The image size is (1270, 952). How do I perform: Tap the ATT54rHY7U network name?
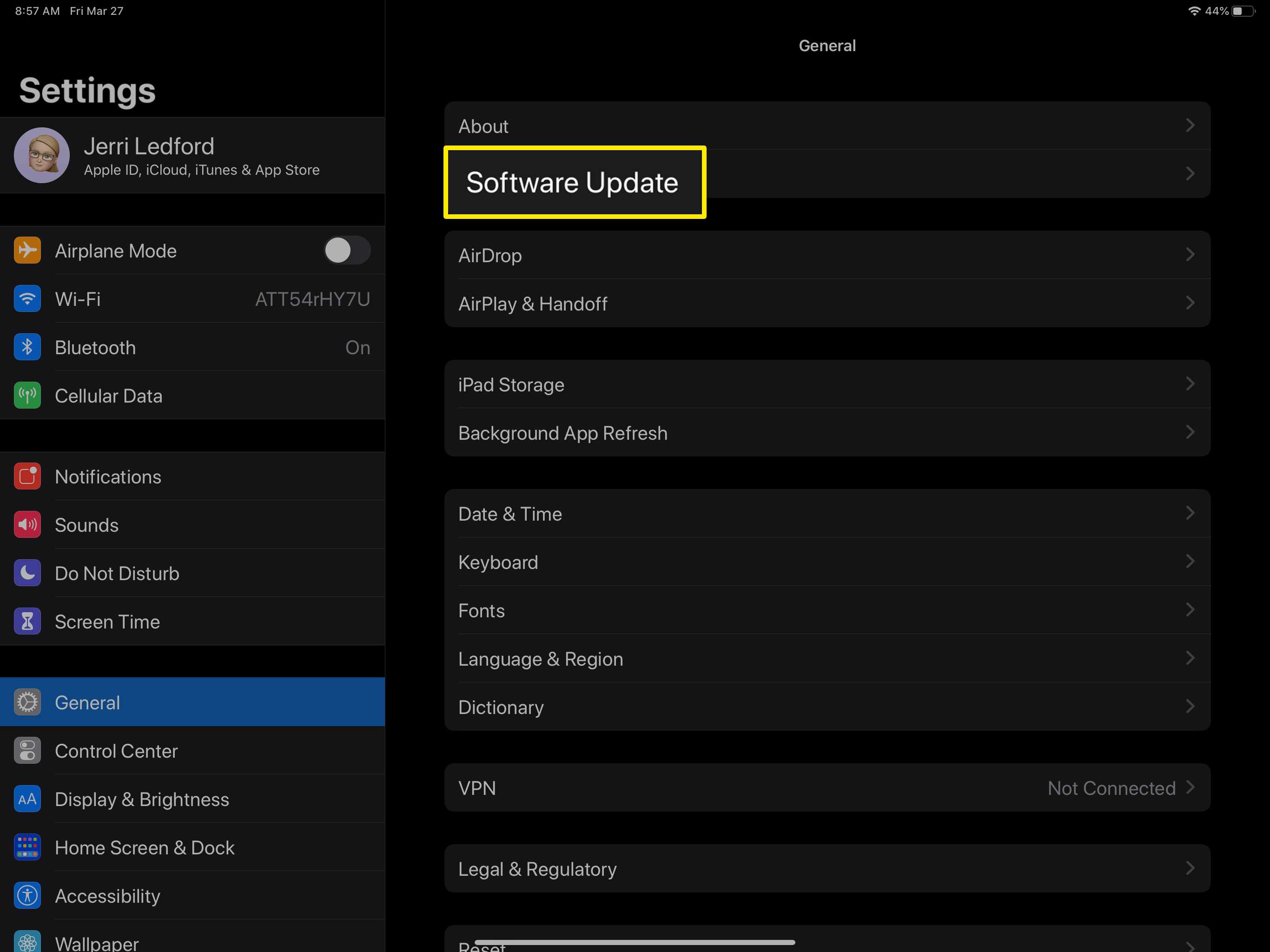click(312, 299)
